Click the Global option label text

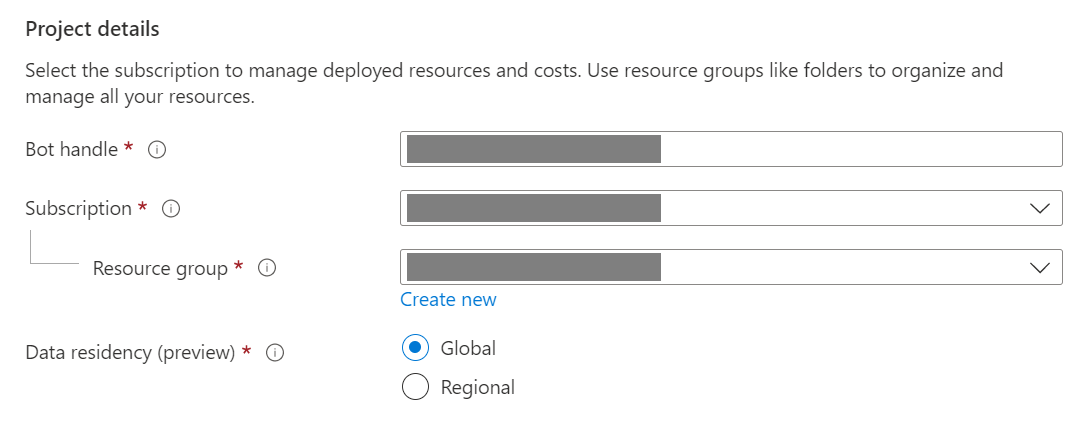468,348
